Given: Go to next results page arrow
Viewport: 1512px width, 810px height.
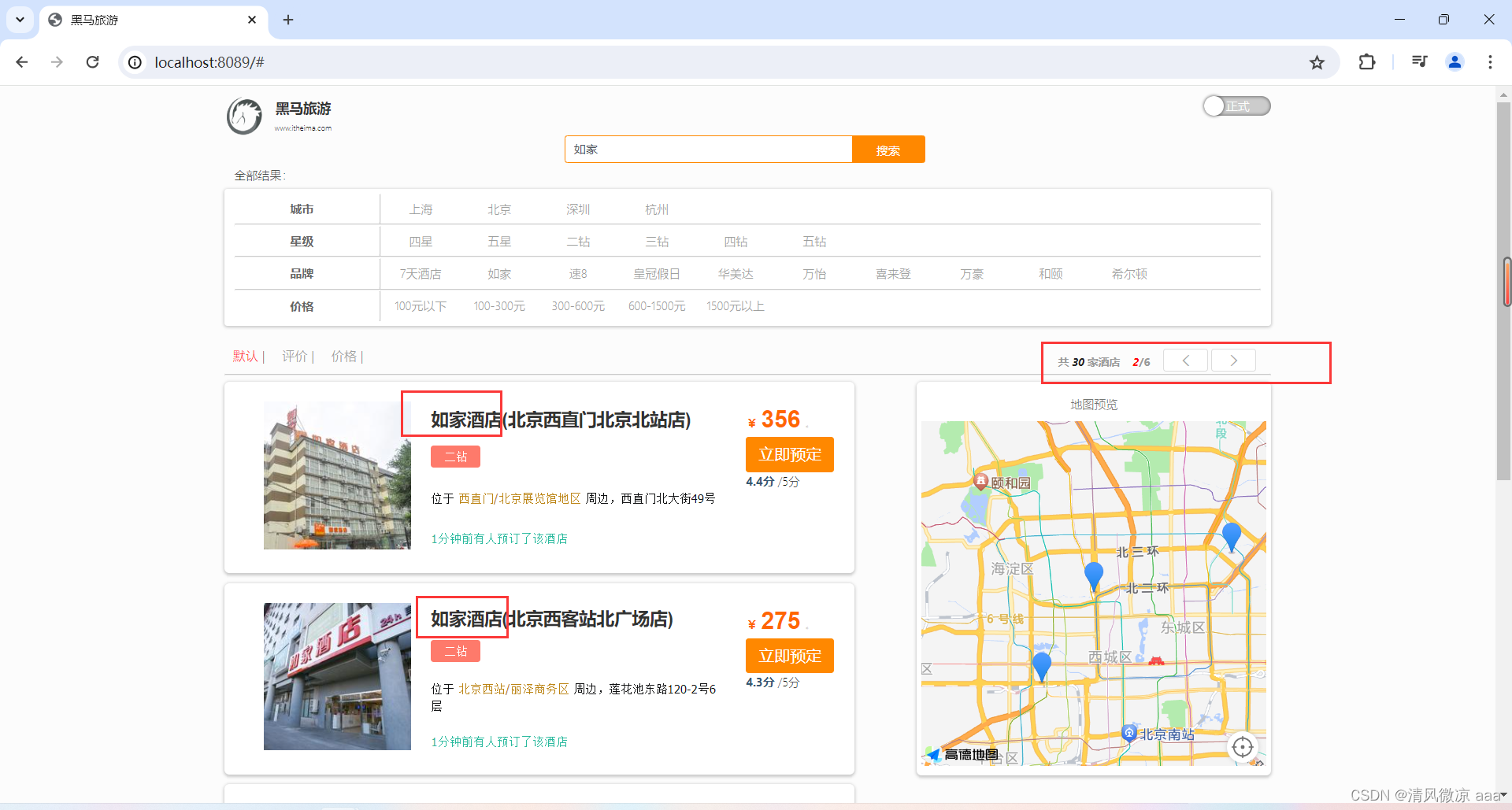Looking at the screenshot, I should coord(1233,361).
